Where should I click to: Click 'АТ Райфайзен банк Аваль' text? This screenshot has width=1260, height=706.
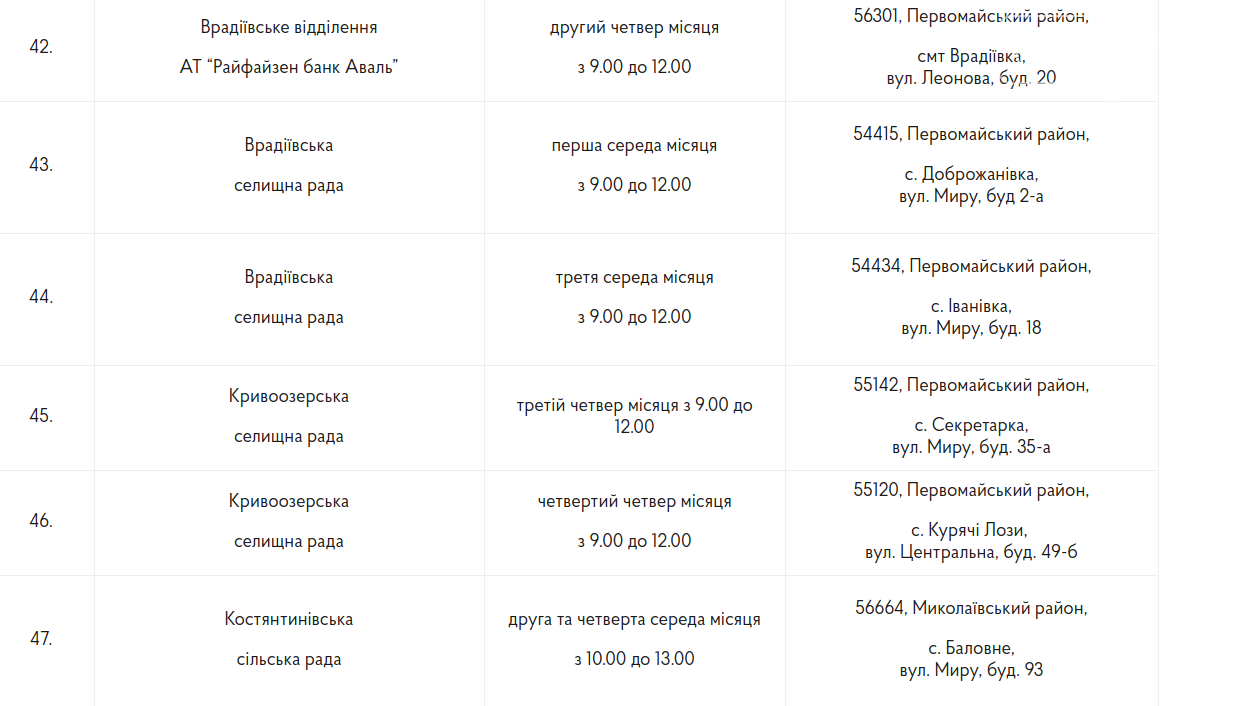(x=289, y=67)
